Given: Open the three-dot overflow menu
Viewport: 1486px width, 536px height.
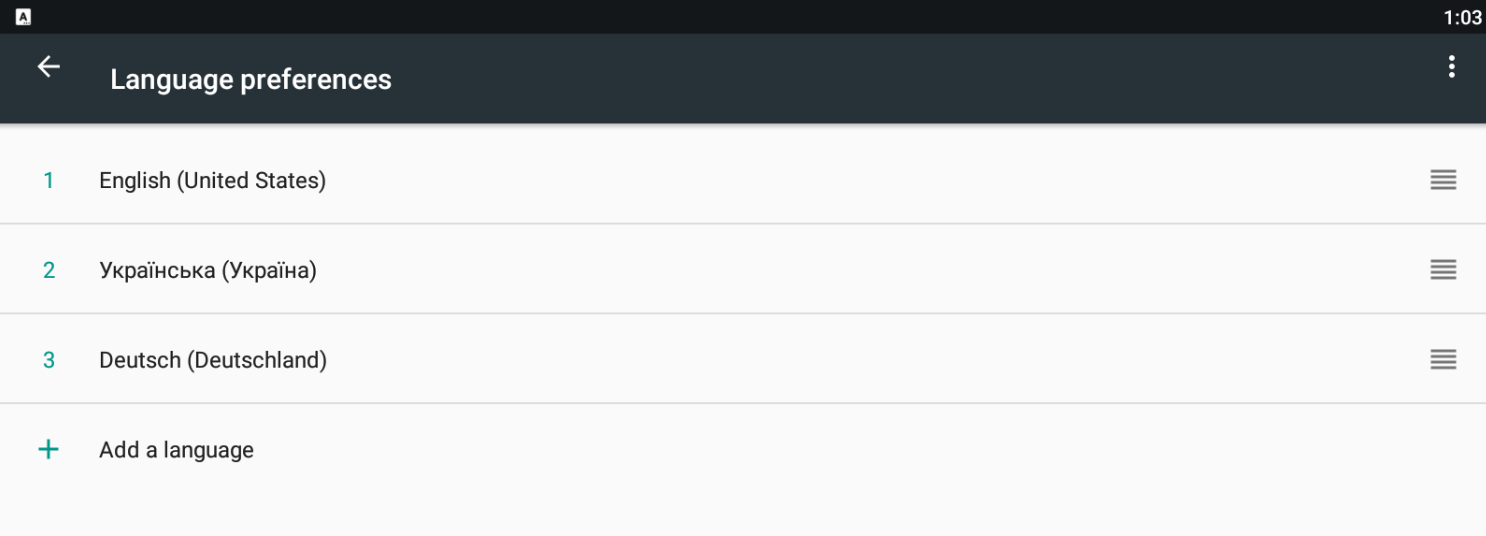Looking at the screenshot, I should click(1451, 67).
